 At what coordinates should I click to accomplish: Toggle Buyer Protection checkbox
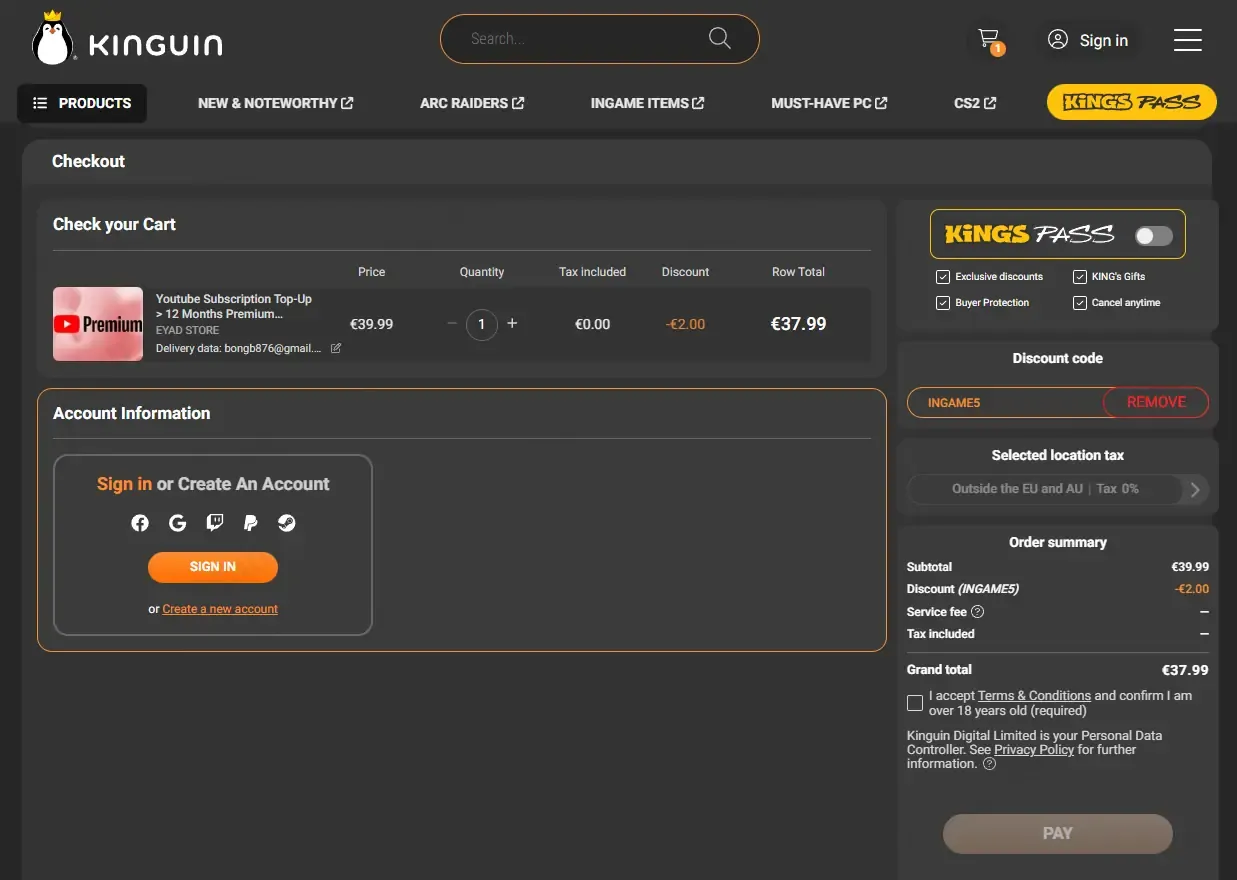point(942,303)
